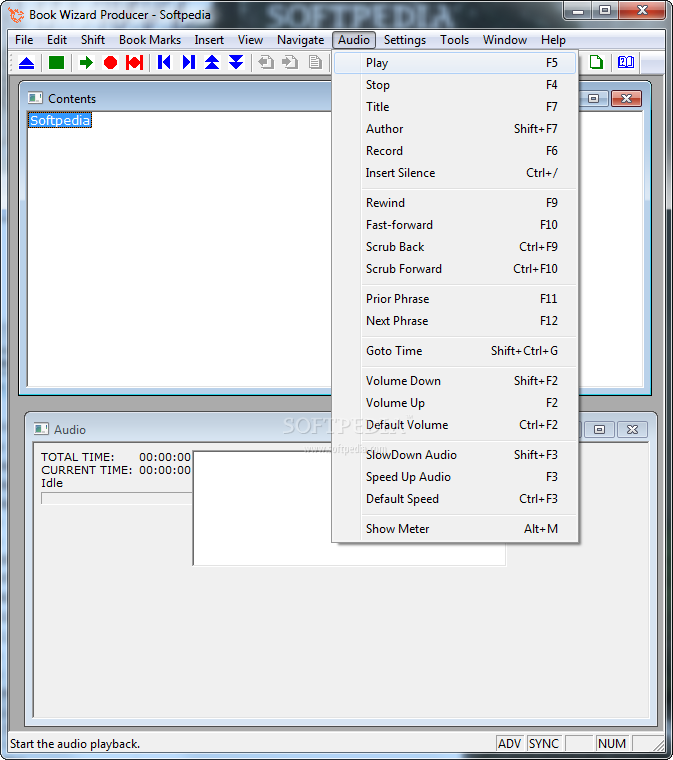Click the blue double down-arrow icon
Image resolution: width=673 pixels, height=760 pixels.
pos(236,63)
